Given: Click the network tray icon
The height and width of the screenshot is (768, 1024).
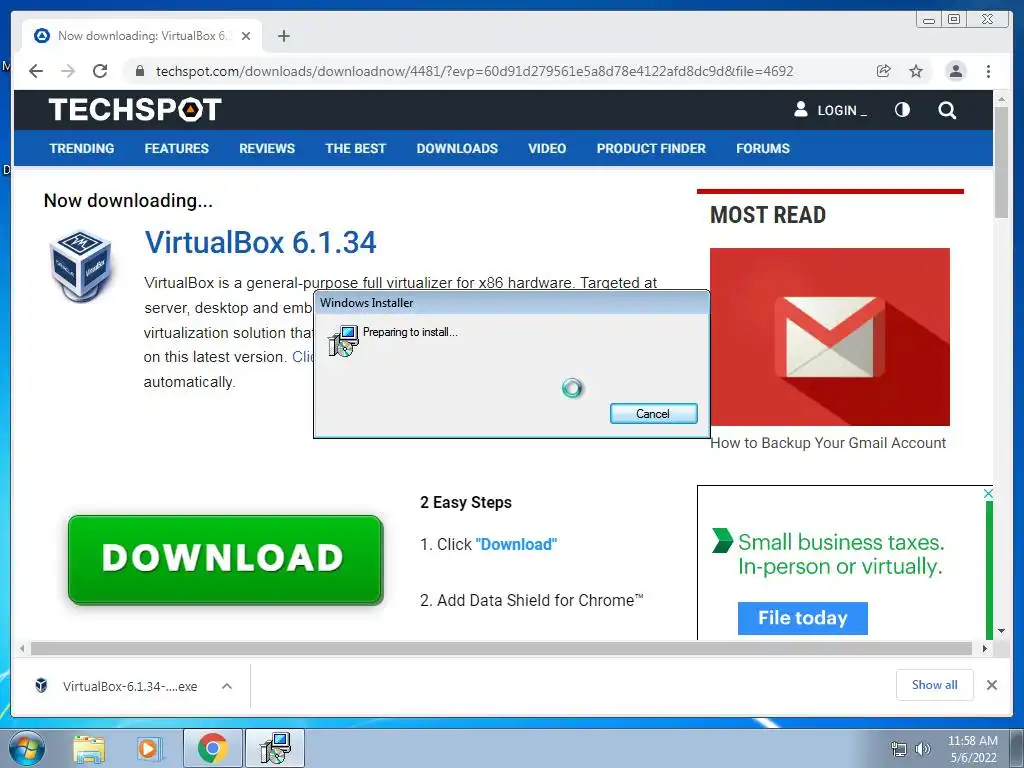Looking at the screenshot, I should pyautogui.click(x=900, y=749).
